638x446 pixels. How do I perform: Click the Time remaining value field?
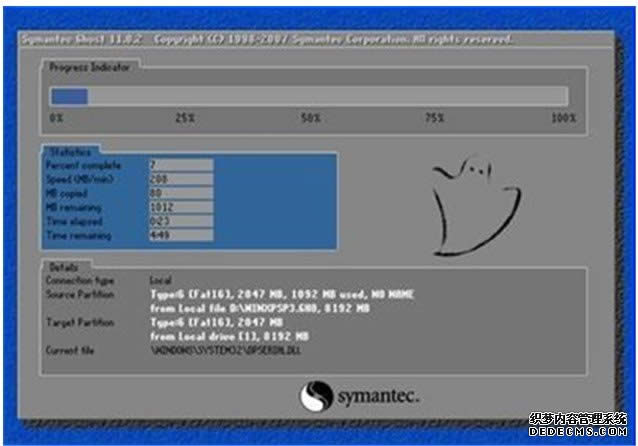[179, 235]
